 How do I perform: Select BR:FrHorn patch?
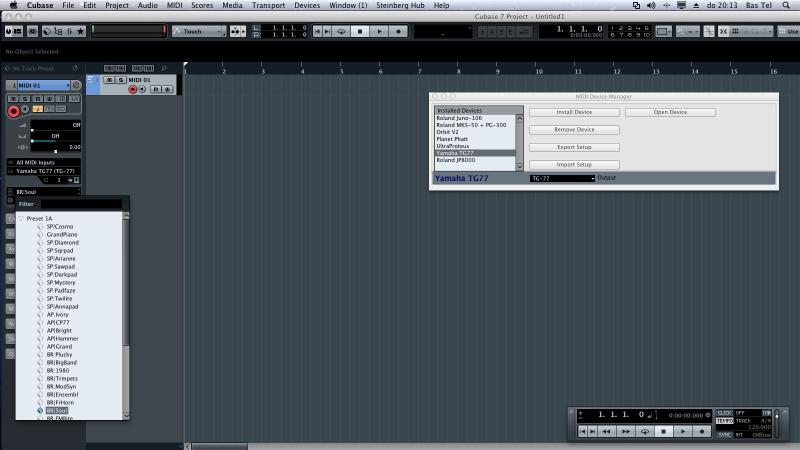[60, 403]
